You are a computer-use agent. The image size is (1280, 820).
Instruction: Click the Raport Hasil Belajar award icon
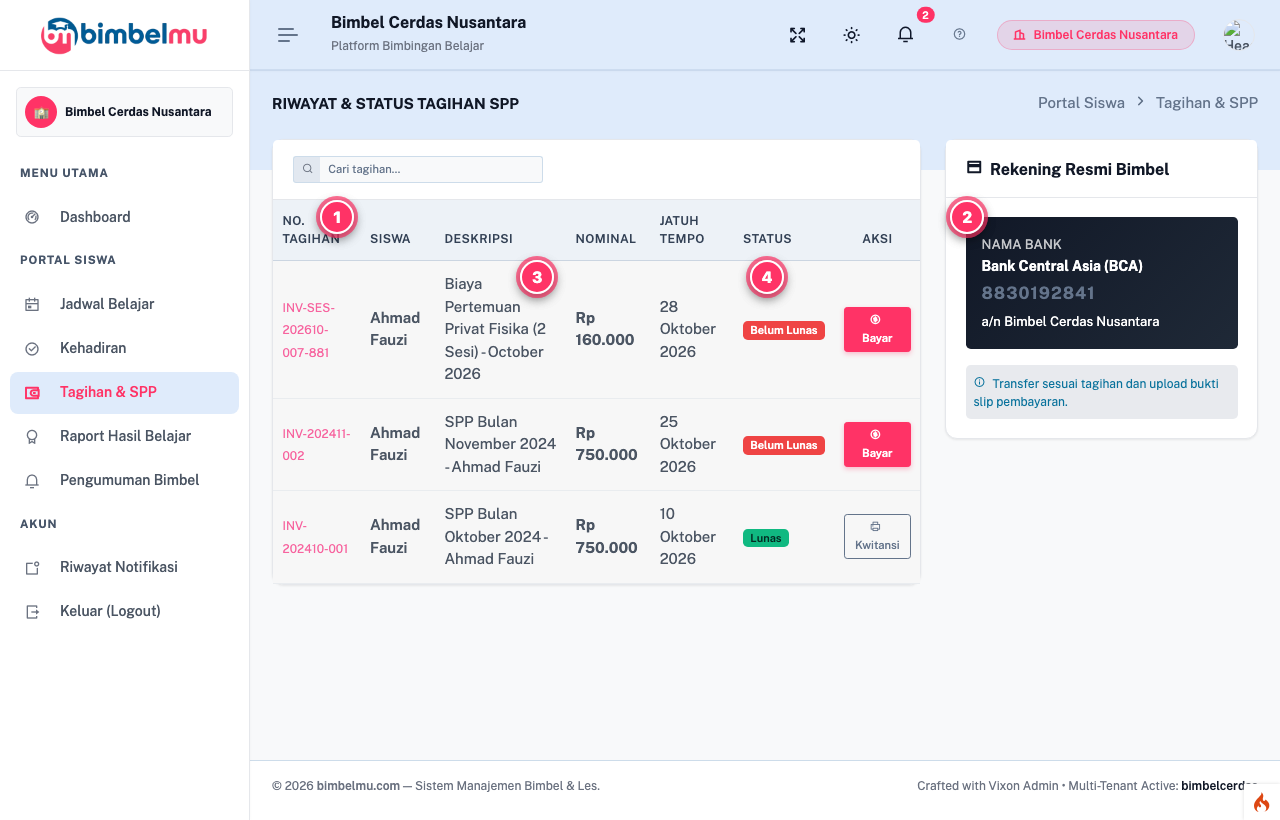pyautogui.click(x=32, y=436)
